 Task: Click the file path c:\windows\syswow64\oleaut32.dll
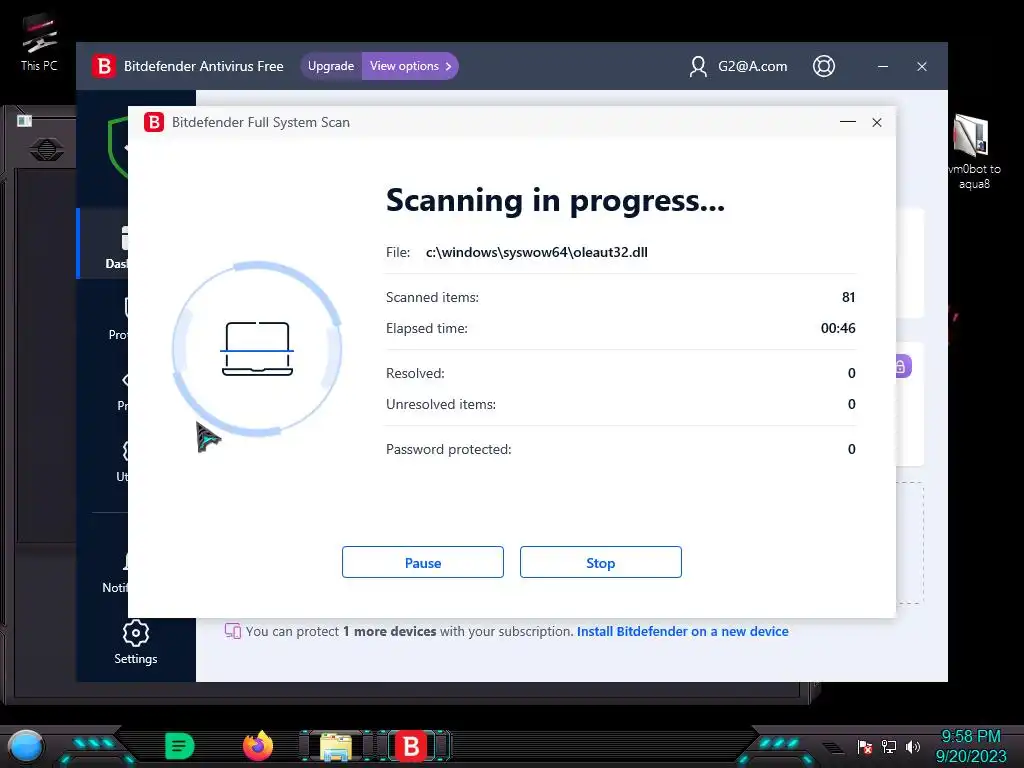tap(537, 252)
